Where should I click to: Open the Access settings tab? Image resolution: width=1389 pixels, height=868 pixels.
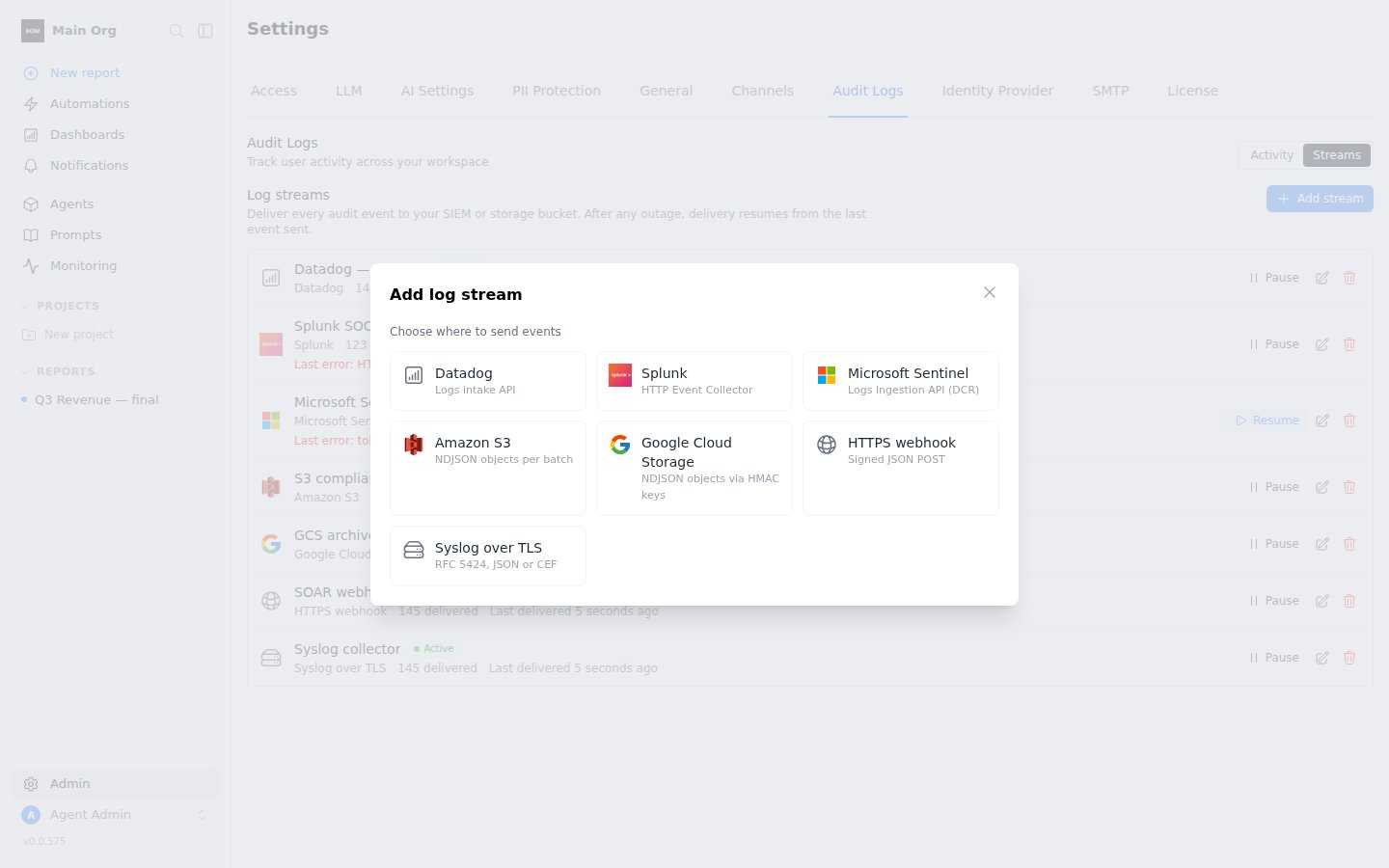(274, 91)
